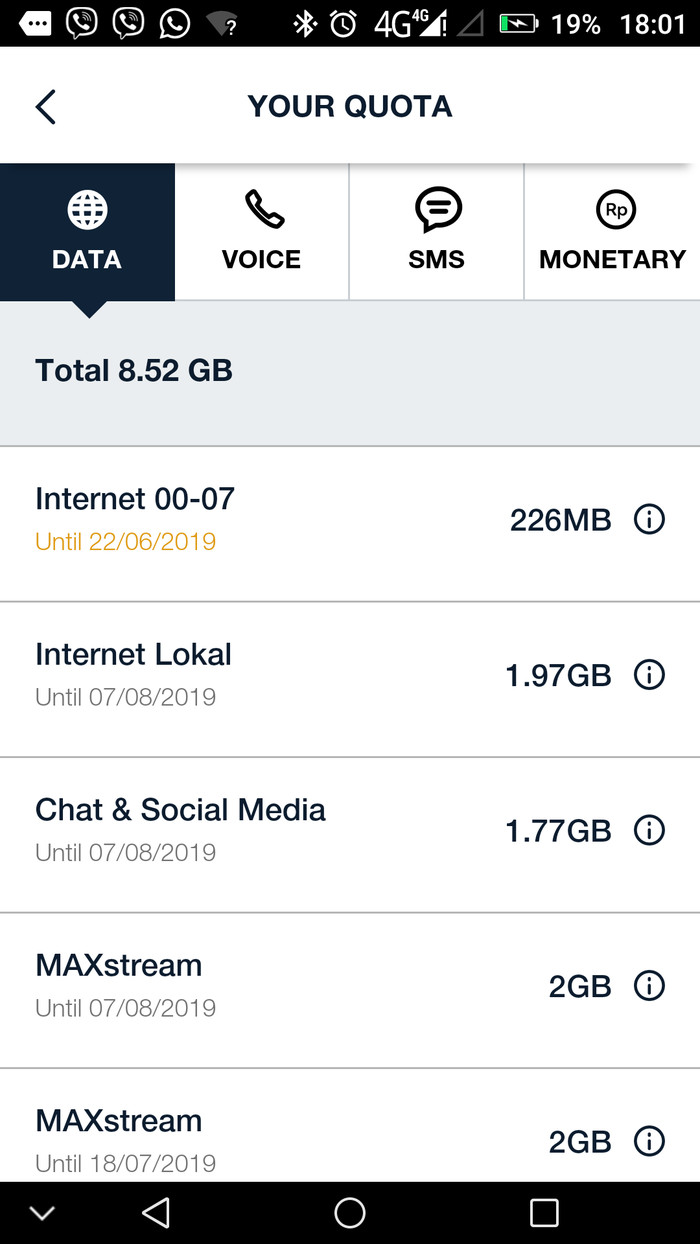Tap the Android back triangle button
Viewport: 700px width, 1244px height.
(x=156, y=1213)
